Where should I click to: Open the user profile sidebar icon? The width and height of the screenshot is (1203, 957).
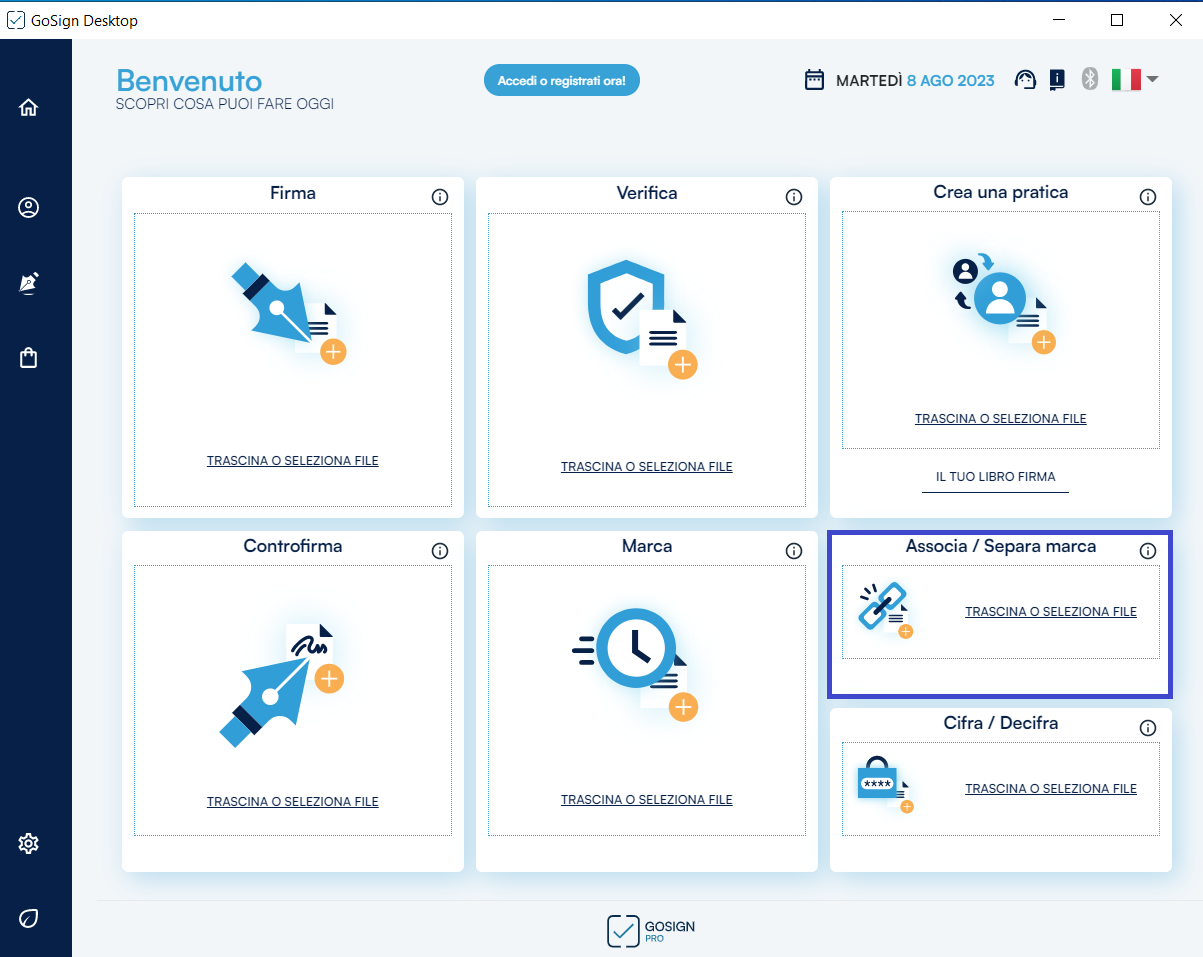(28, 208)
